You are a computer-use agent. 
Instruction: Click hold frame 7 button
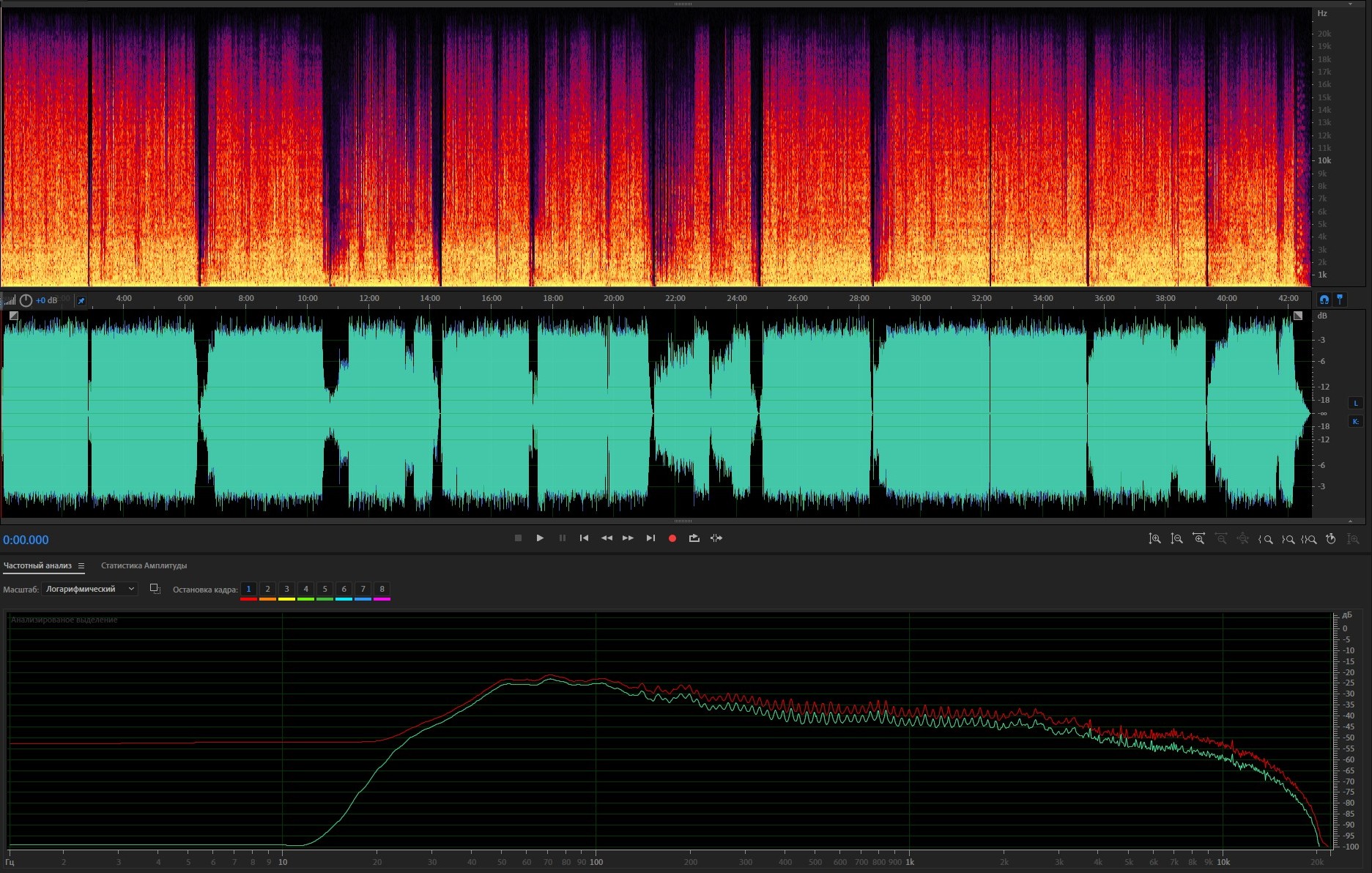click(363, 589)
